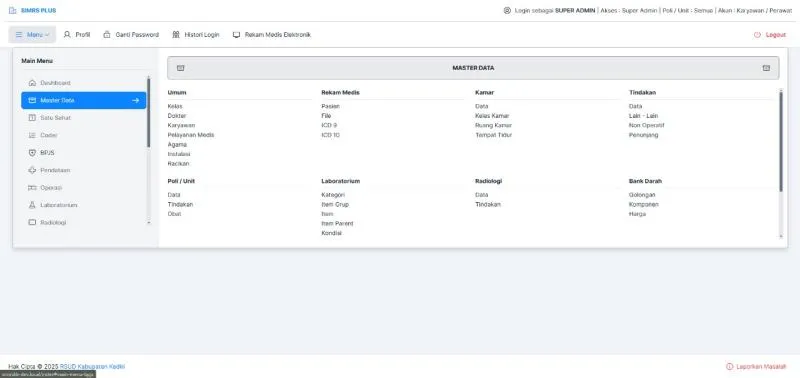Screen dimensions: 800x378
Task: Open Instalasi under Umum
Action: 179,154
